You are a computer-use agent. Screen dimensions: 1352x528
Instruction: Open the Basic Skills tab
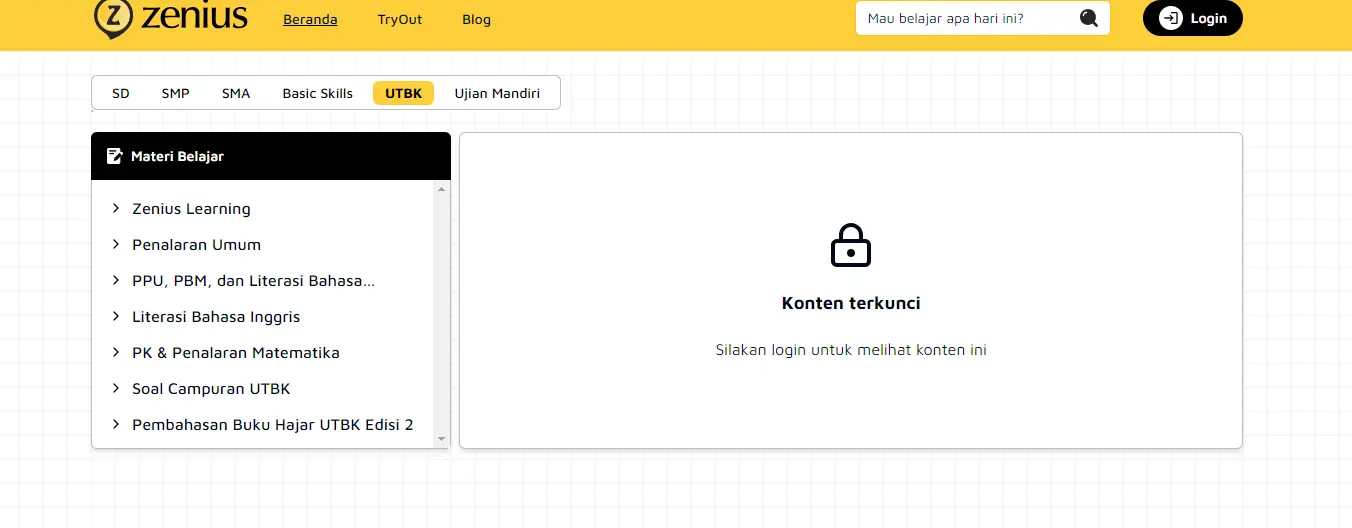click(318, 93)
